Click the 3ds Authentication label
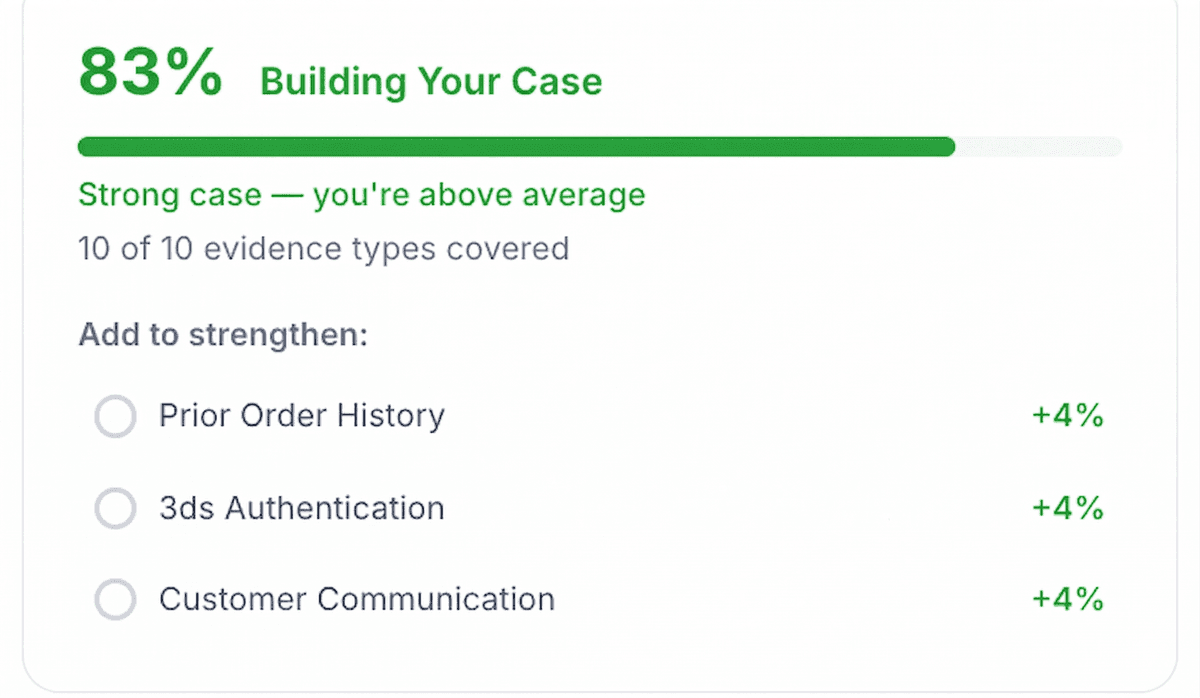 (301, 508)
